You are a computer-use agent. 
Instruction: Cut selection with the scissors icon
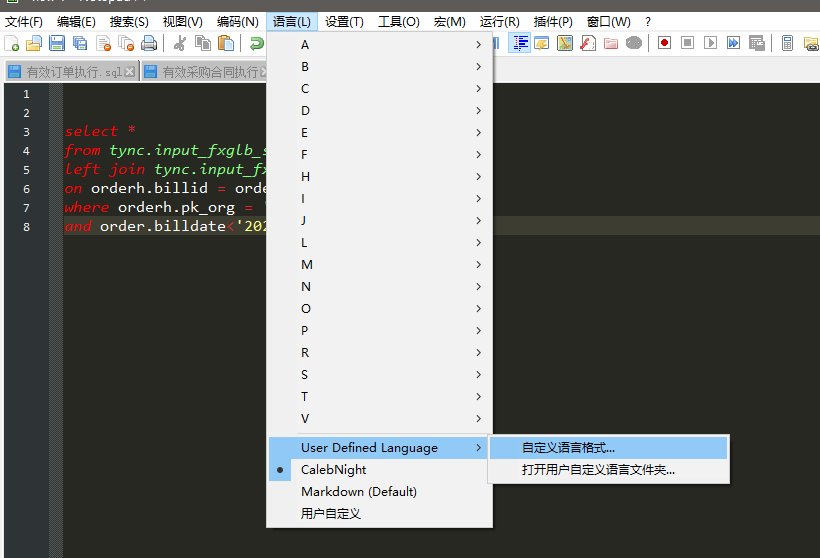[180, 43]
